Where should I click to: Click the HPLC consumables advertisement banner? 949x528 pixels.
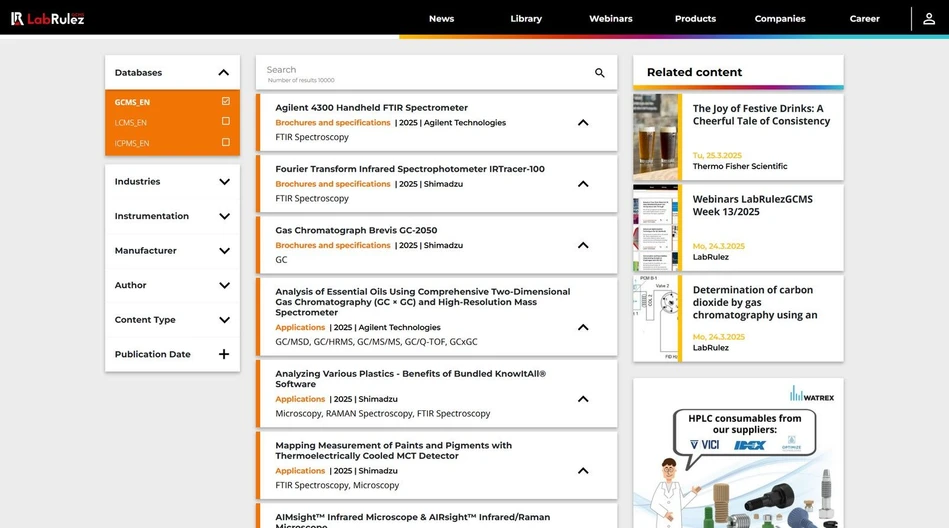point(738,454)
